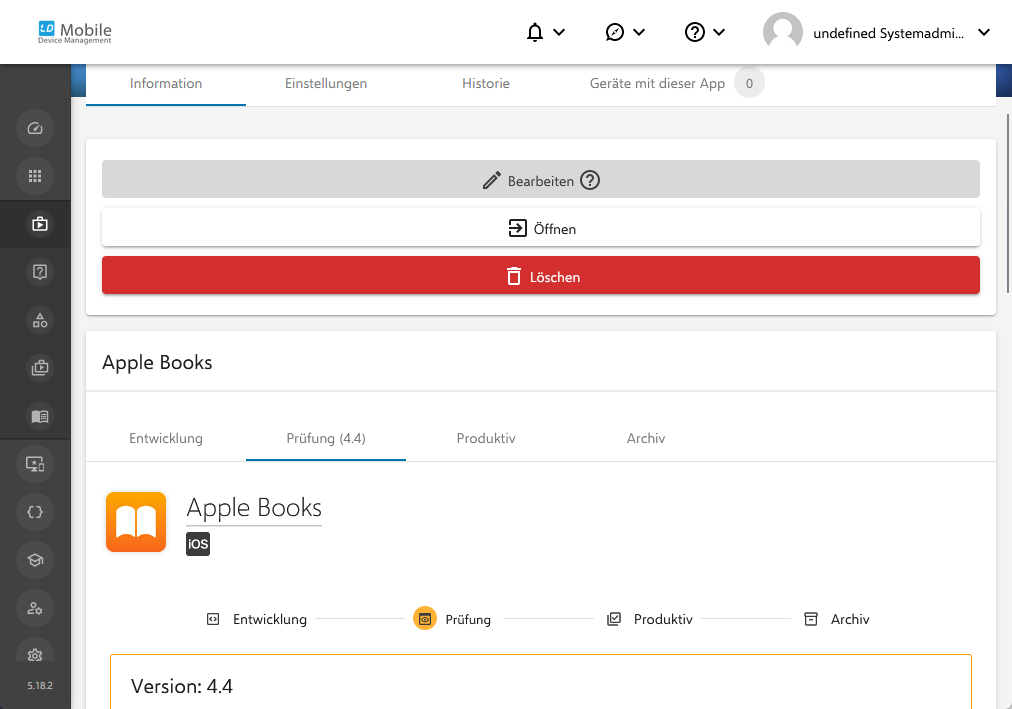
Task: Click the compass explore icon in header
Action: coord(614,32)
